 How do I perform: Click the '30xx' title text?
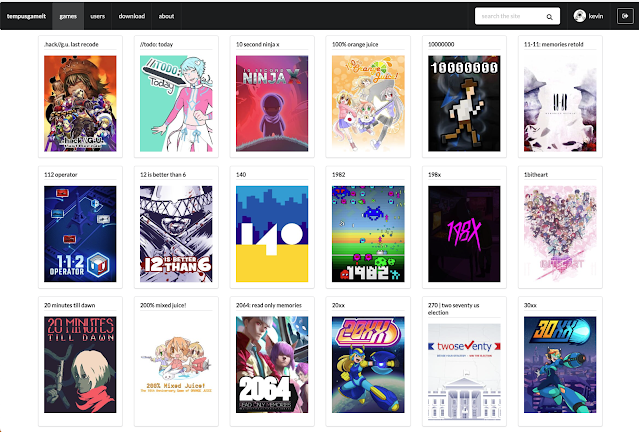coord(530,305)
